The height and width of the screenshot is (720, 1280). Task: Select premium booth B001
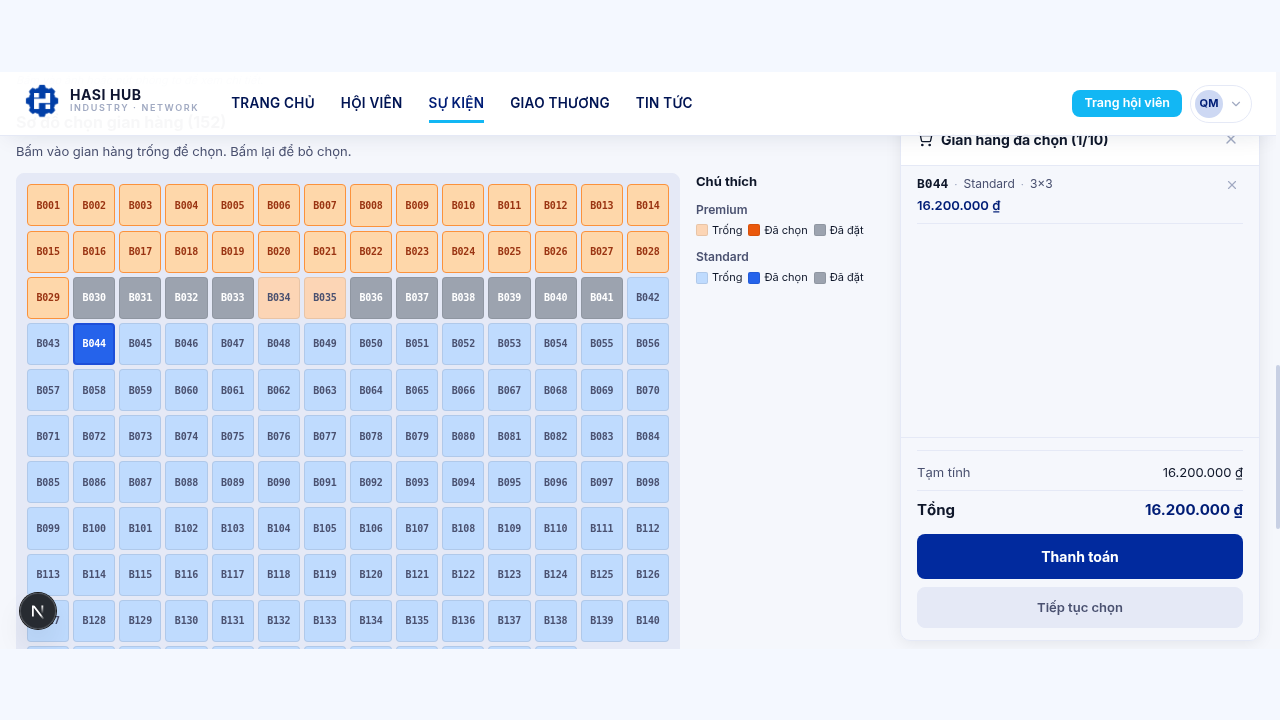[48, 206]
